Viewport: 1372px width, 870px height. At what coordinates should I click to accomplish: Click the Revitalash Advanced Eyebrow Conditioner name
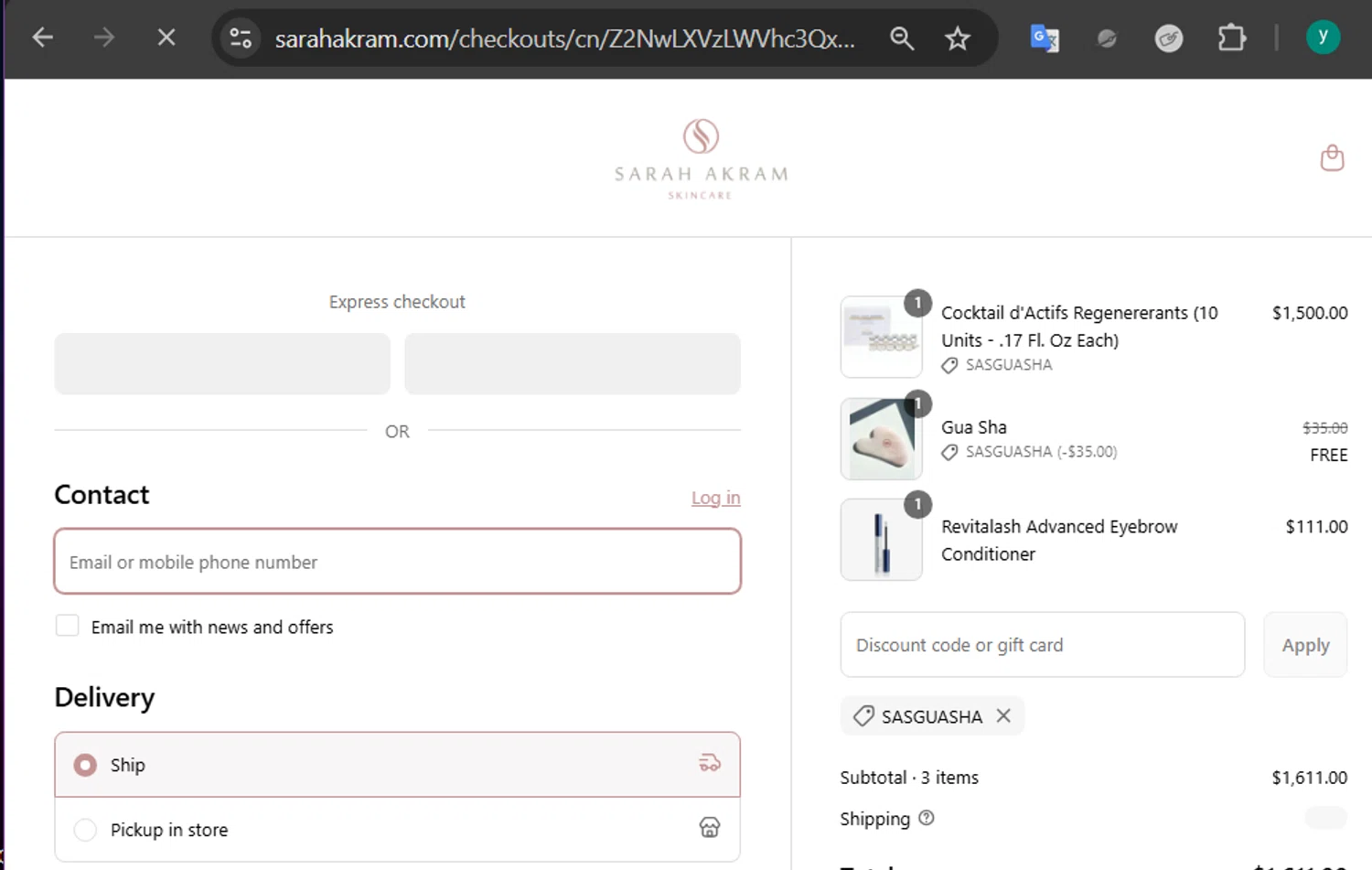click(1059, 541)
